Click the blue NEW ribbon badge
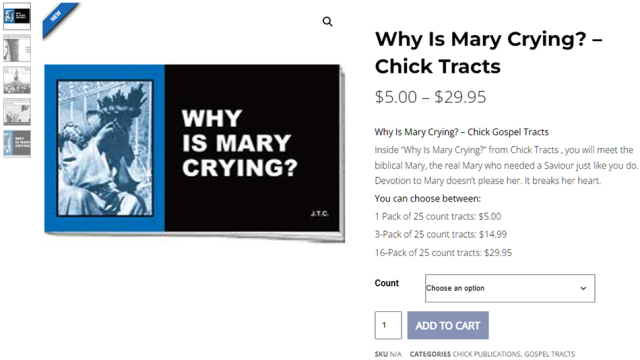 [x=58, y=19]
